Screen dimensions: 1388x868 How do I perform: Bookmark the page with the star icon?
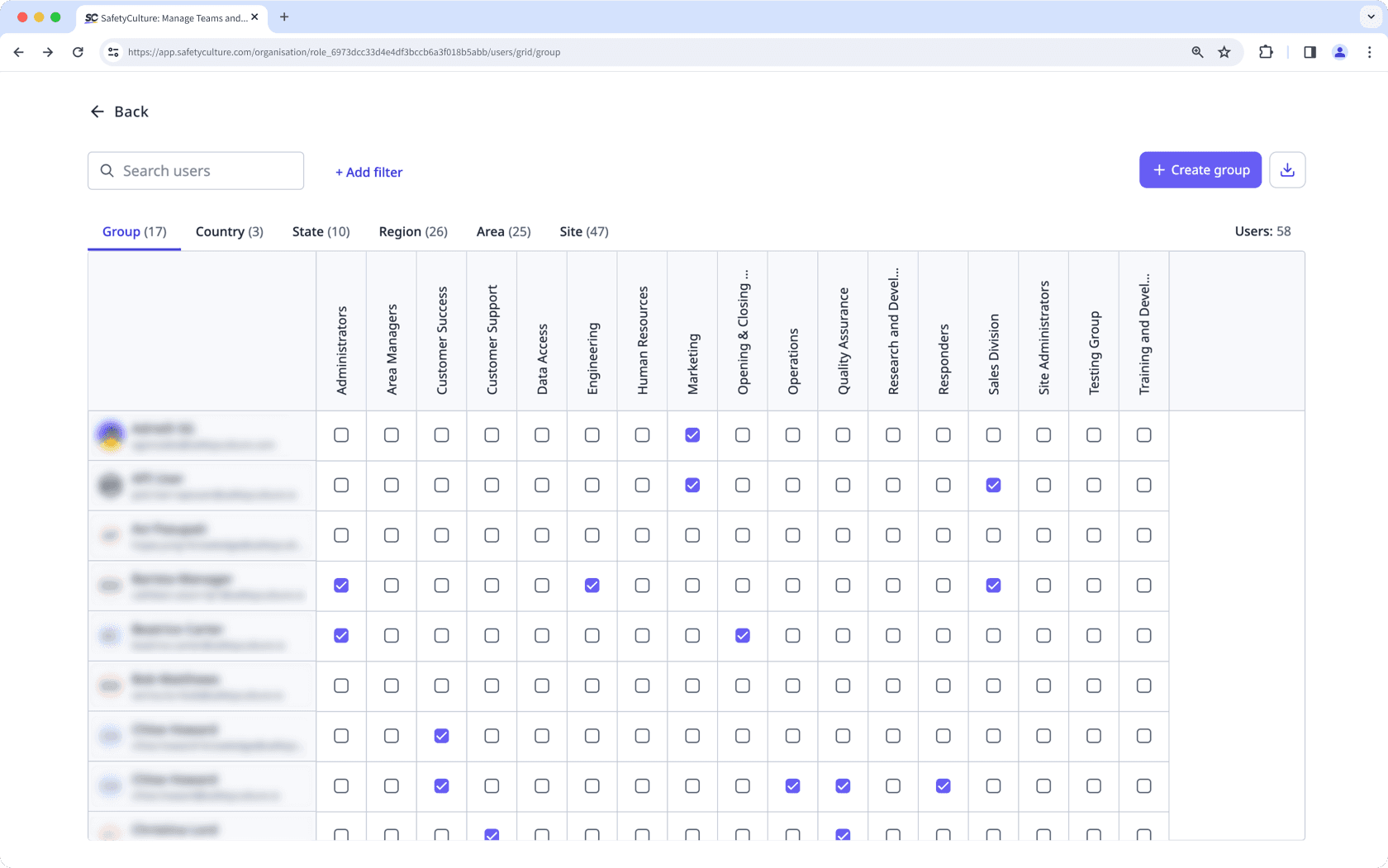pyautogui.click(x=1224, y=51)
